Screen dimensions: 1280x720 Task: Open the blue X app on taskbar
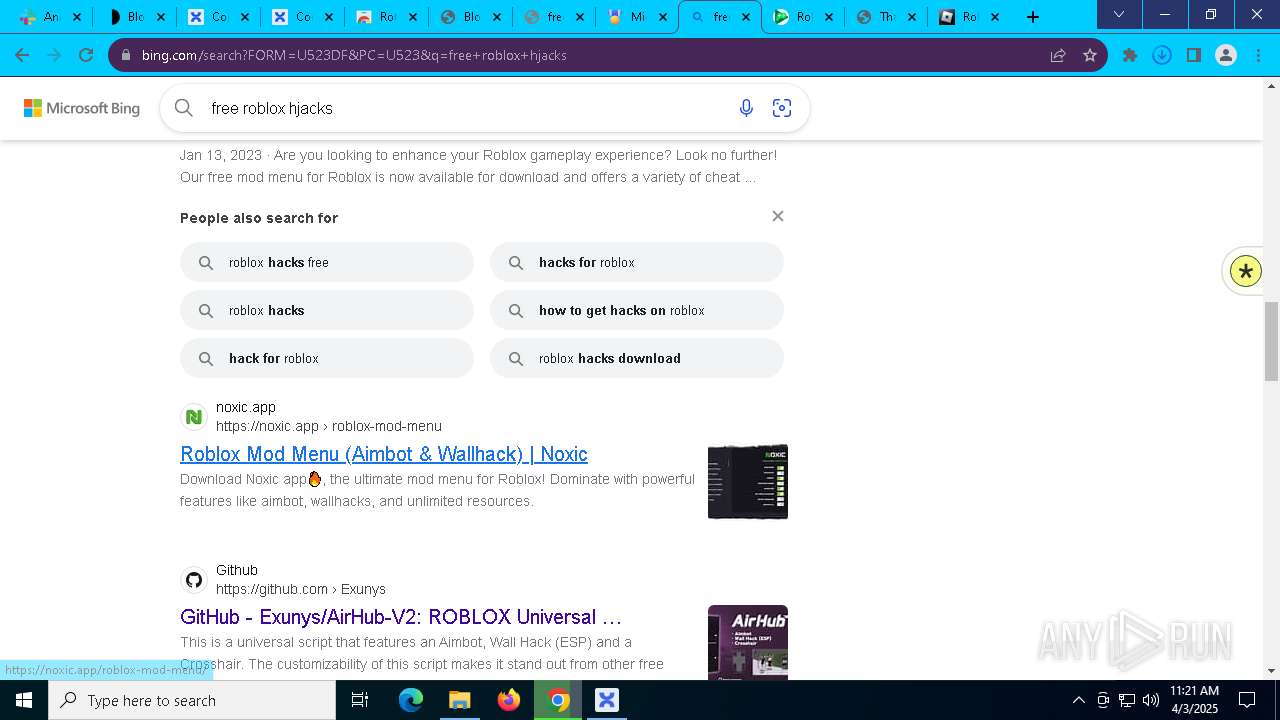click(x=607, y=700)
